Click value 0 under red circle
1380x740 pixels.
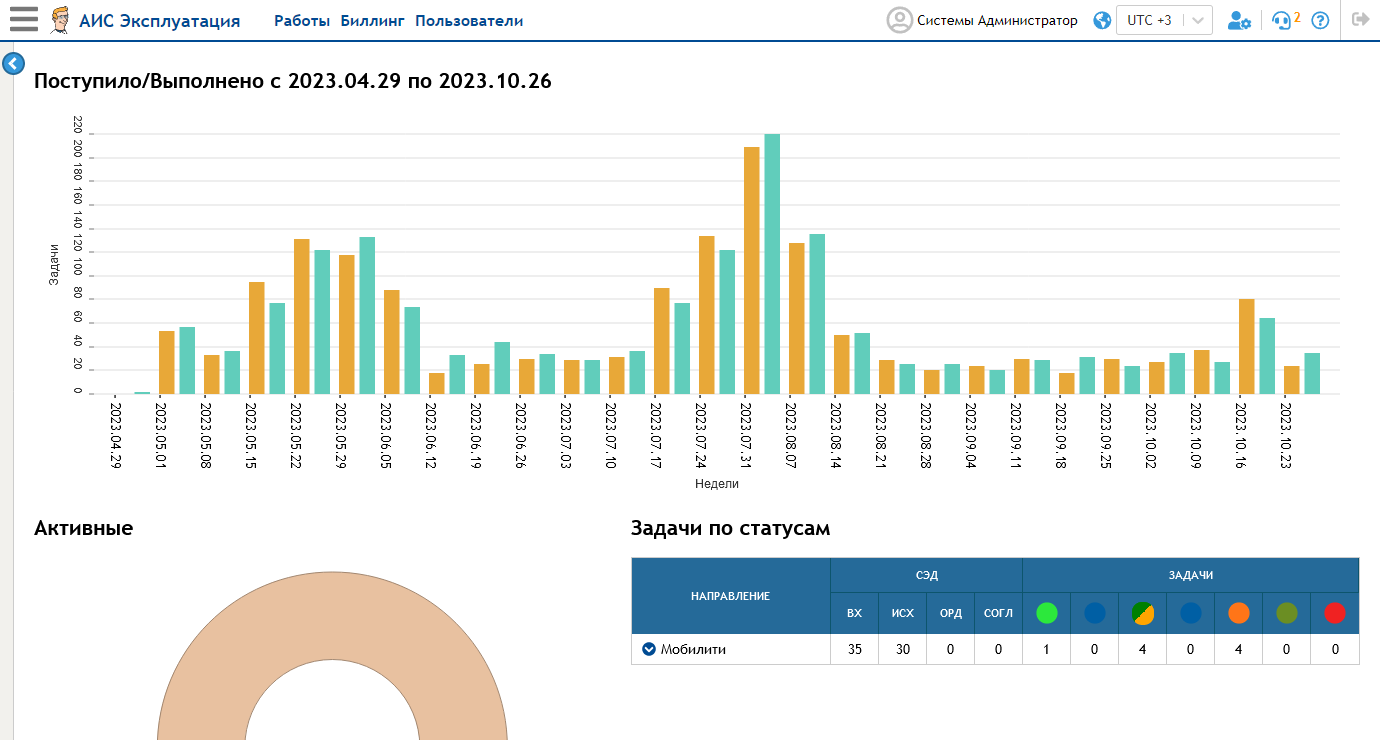click(x=1335, y=649)
